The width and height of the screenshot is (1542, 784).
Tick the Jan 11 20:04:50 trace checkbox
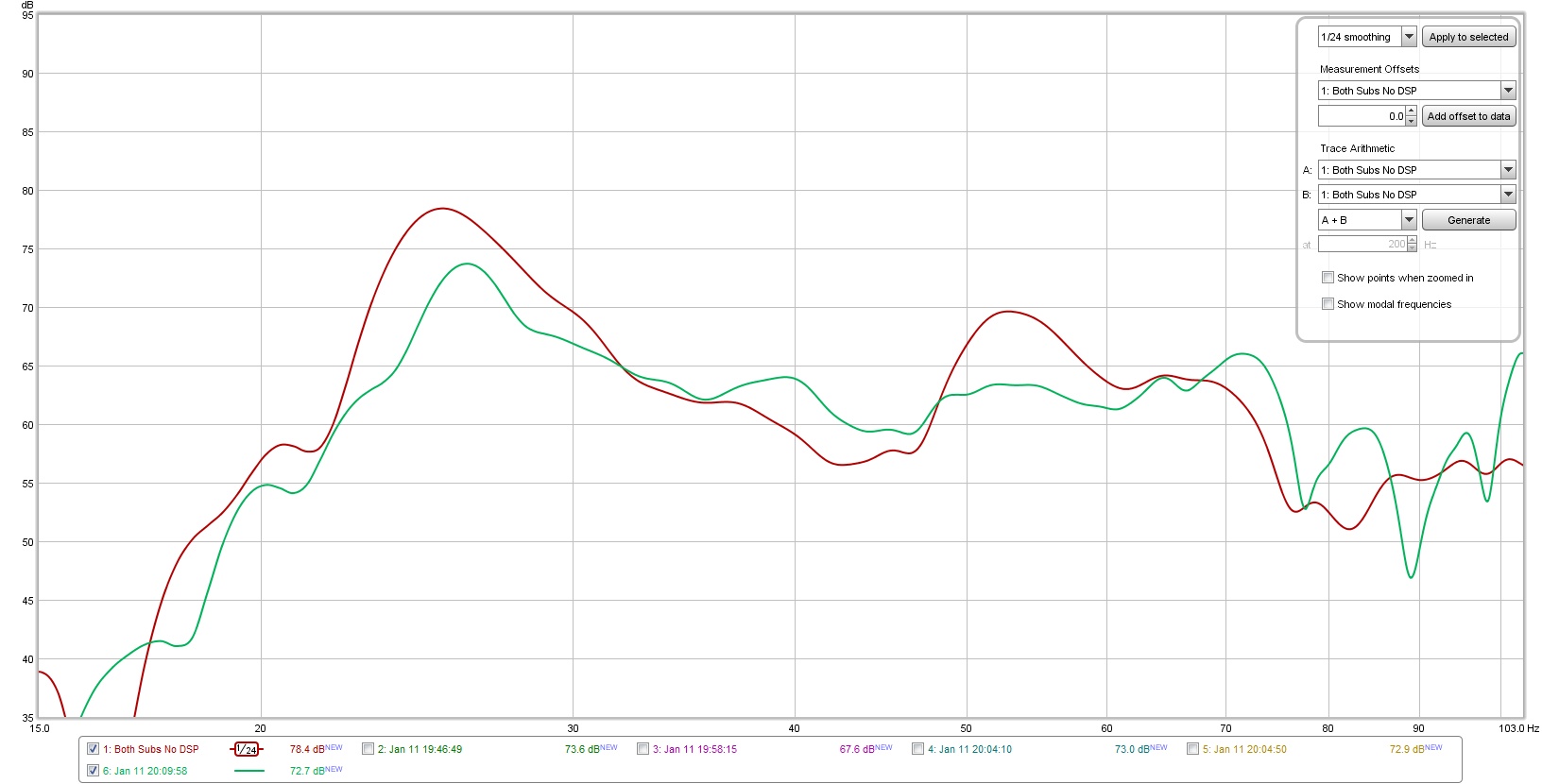coord(1192,749)
